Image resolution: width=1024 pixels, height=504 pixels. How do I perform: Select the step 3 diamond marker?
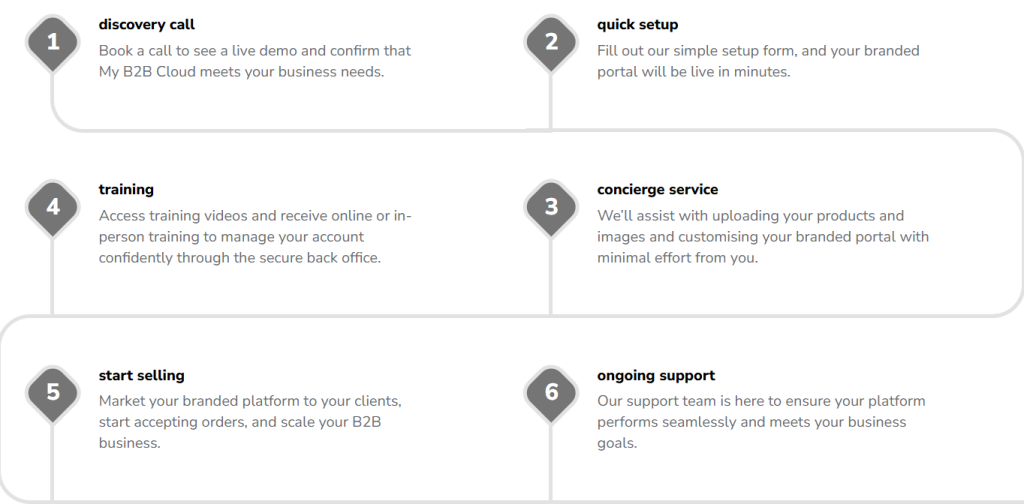pyautogui.click(x=551, y=207)
